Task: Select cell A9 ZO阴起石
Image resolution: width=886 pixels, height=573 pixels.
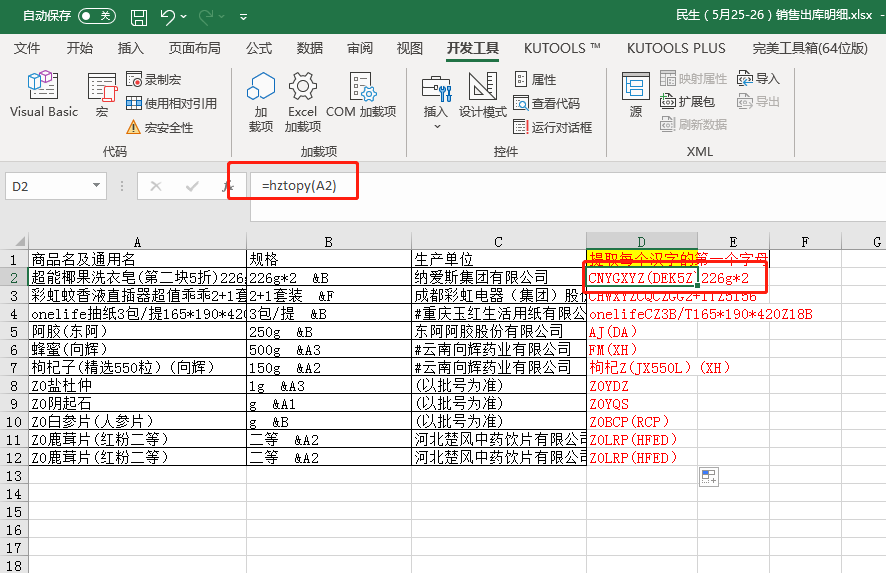Action: click(137, 403)
